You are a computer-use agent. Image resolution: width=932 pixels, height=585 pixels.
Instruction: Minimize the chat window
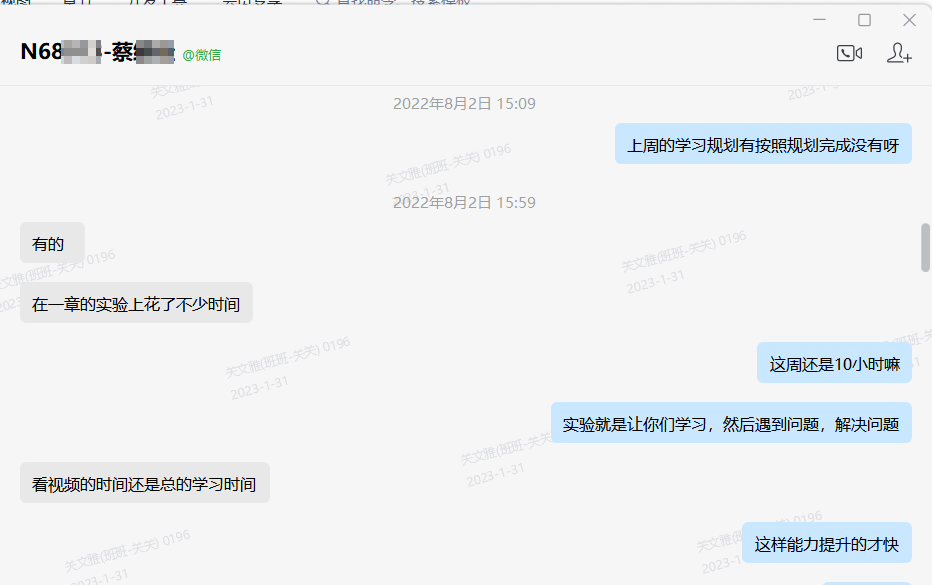(x=820, y=20)
